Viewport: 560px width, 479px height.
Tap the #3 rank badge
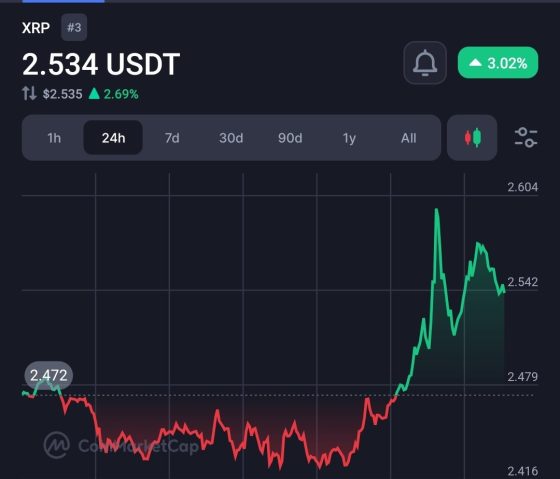tap(74, 27)
